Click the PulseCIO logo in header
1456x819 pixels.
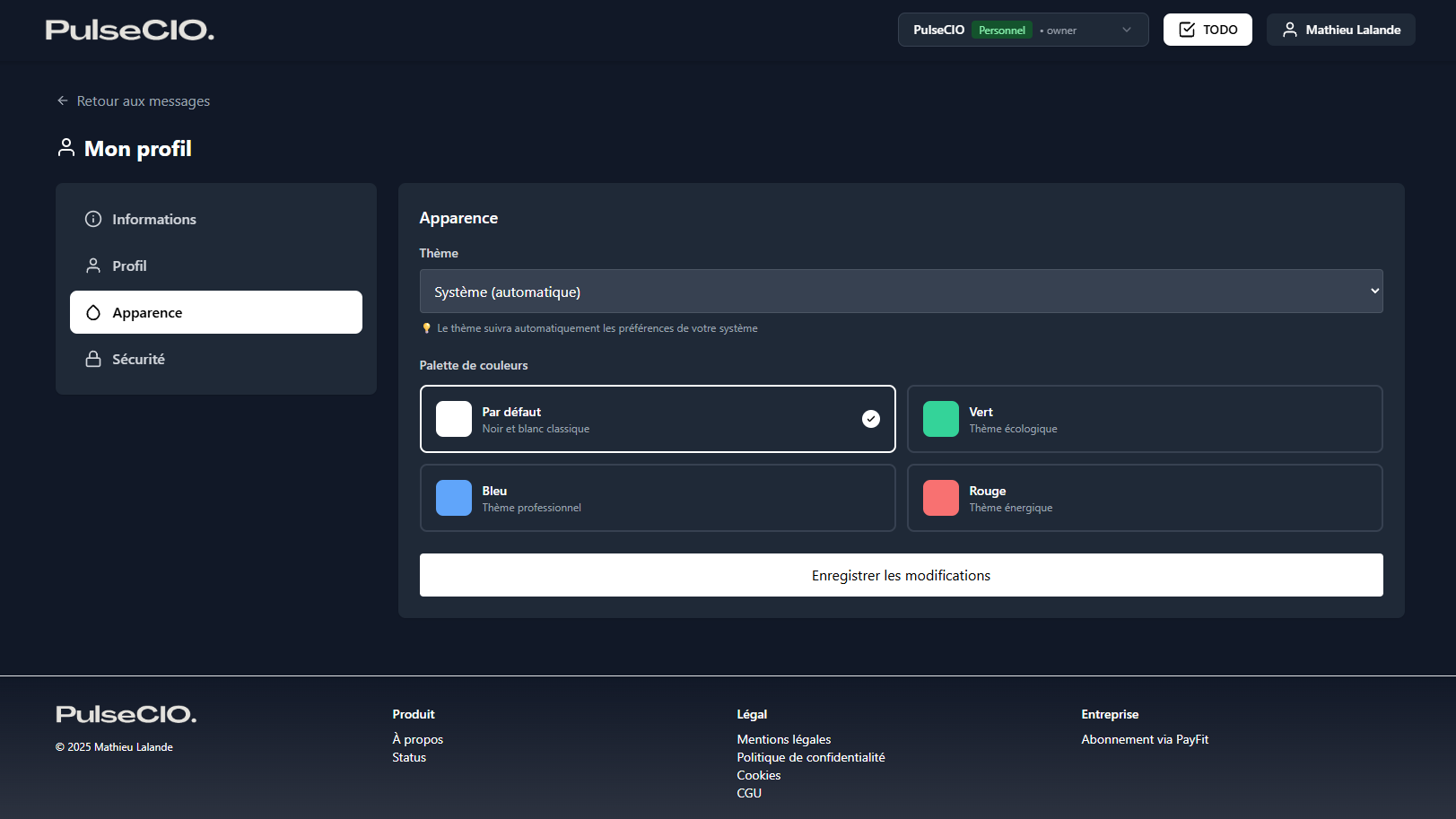pos(130,30)
